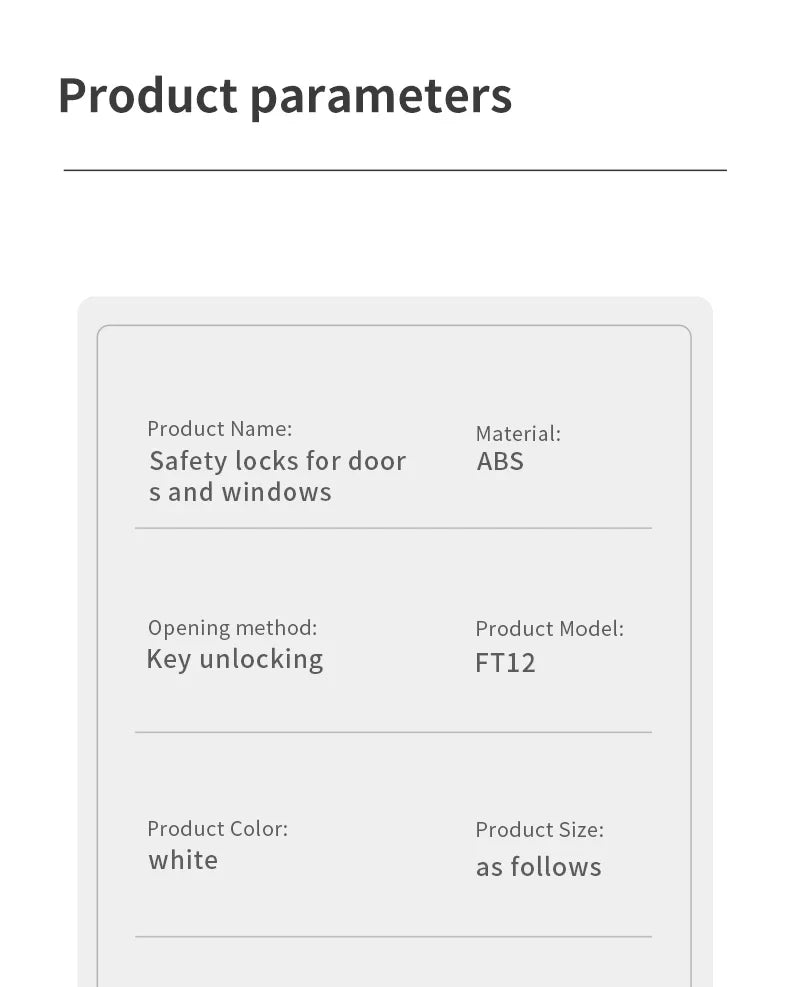The width and height of the screenshot is (790, 987).
Task: Click the "white" color value
Action: point(183,861)
